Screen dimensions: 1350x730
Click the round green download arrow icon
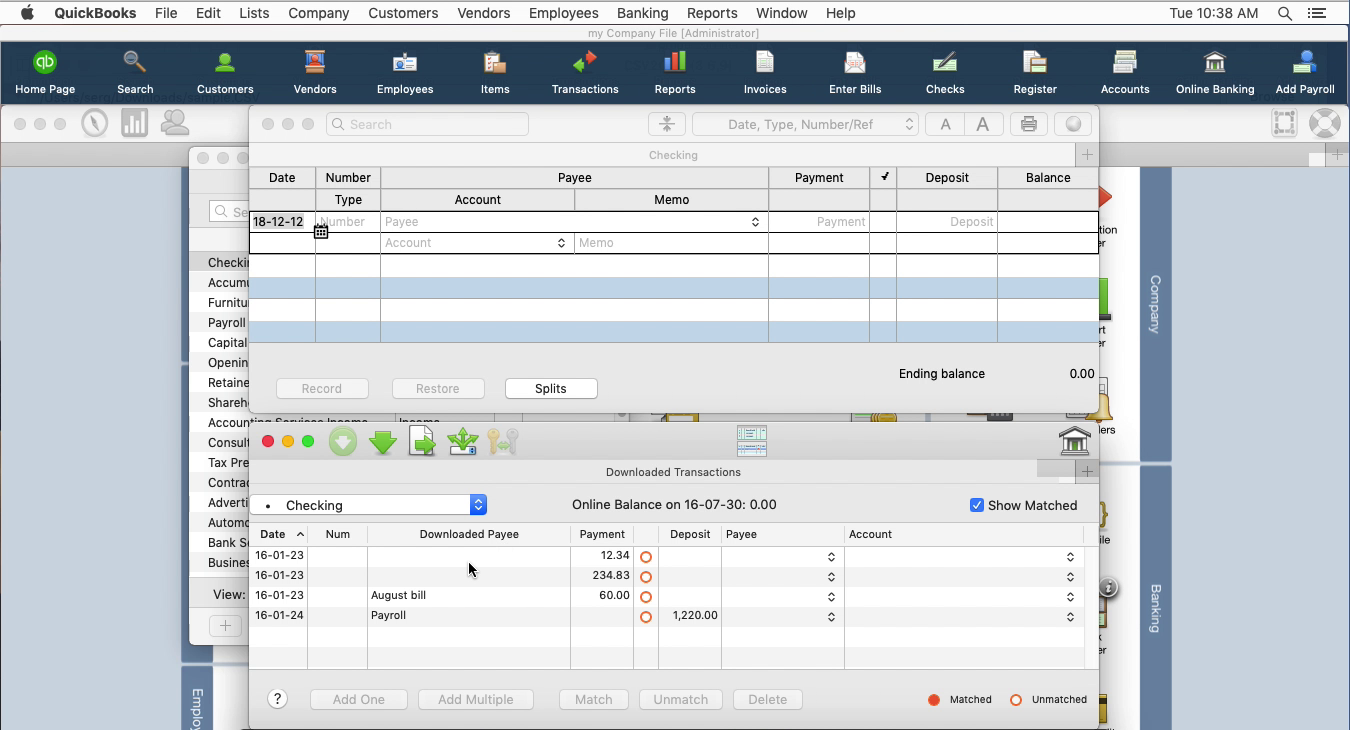[343, 441]
